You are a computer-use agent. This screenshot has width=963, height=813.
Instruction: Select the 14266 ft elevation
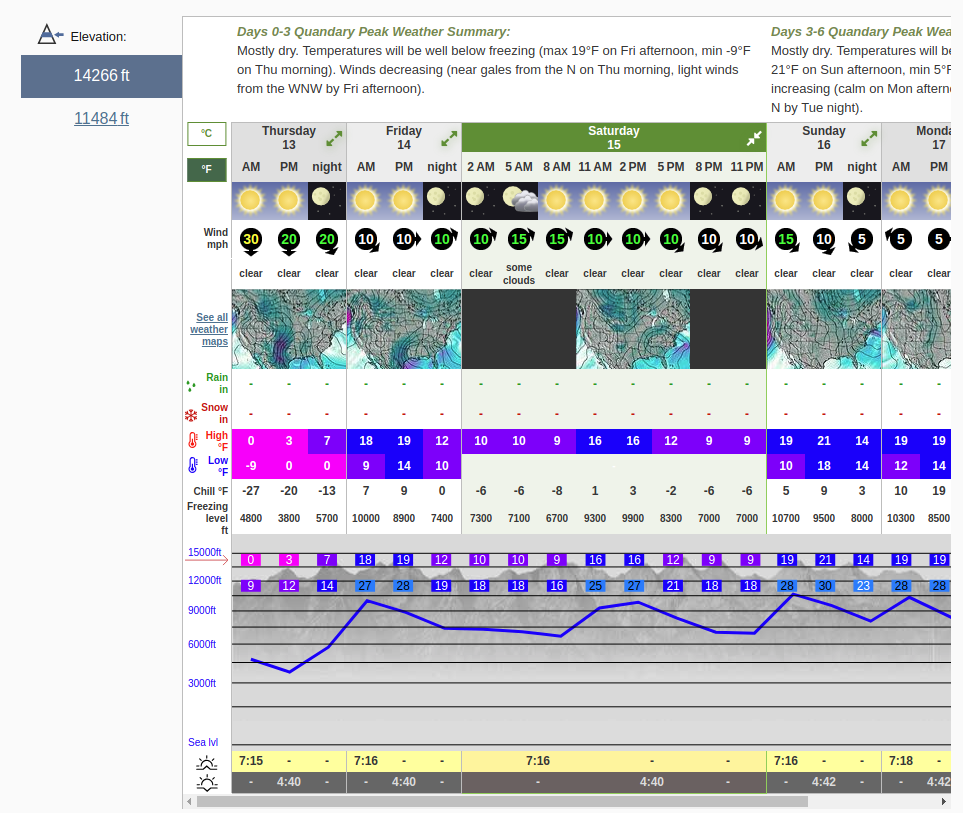coord(101,76)
